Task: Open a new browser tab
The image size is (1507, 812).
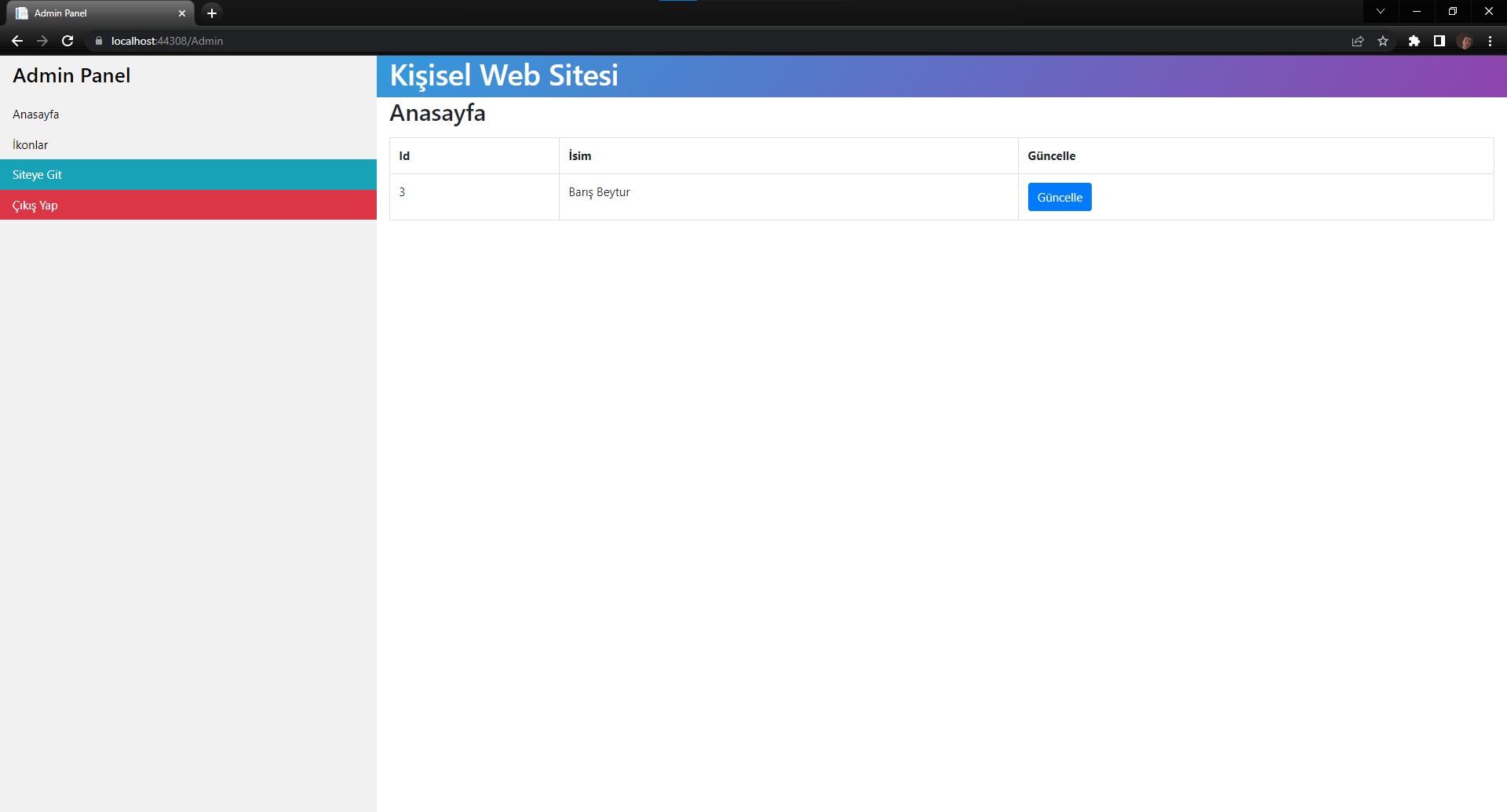Action: pos(210,13)
